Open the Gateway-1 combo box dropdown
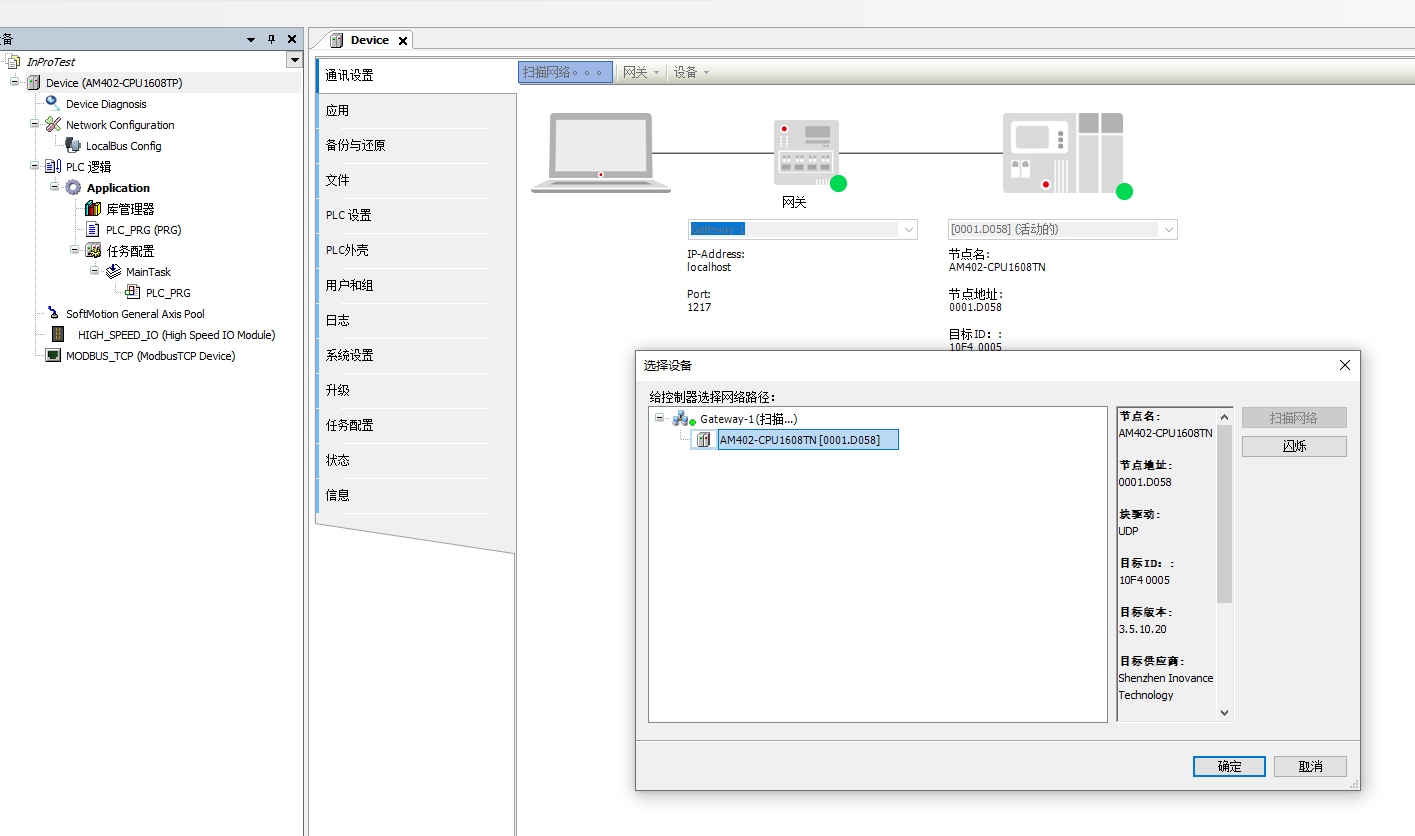 908,229
